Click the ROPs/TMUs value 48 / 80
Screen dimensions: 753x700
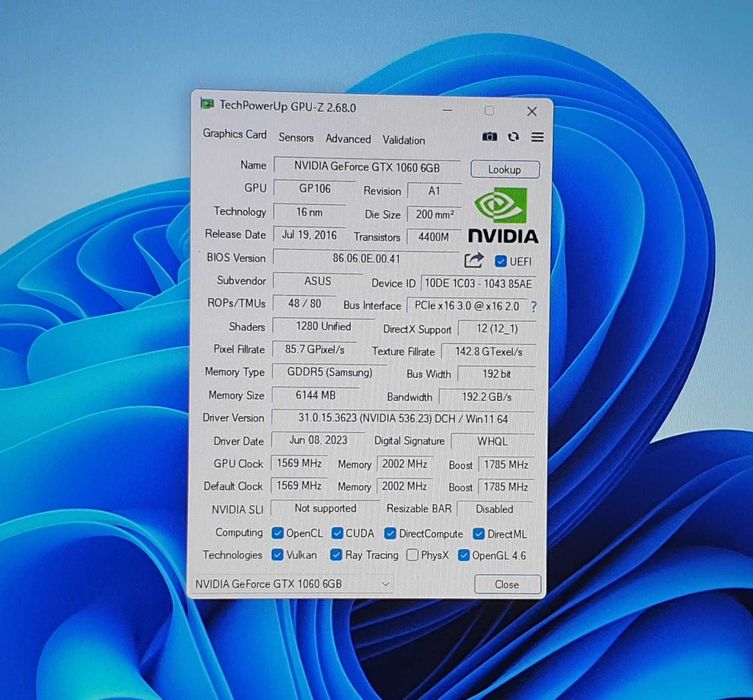(x=304, y=303)
